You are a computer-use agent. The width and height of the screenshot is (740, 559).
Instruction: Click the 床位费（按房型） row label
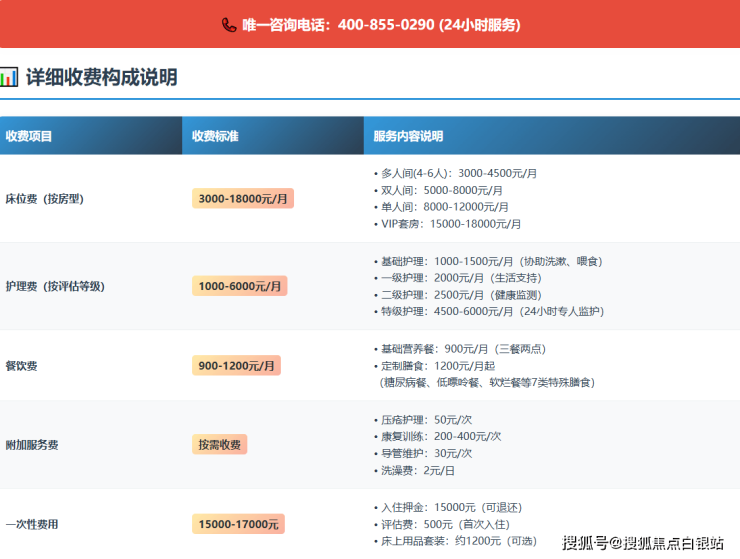pyautogui.click(x=44, y=199)
